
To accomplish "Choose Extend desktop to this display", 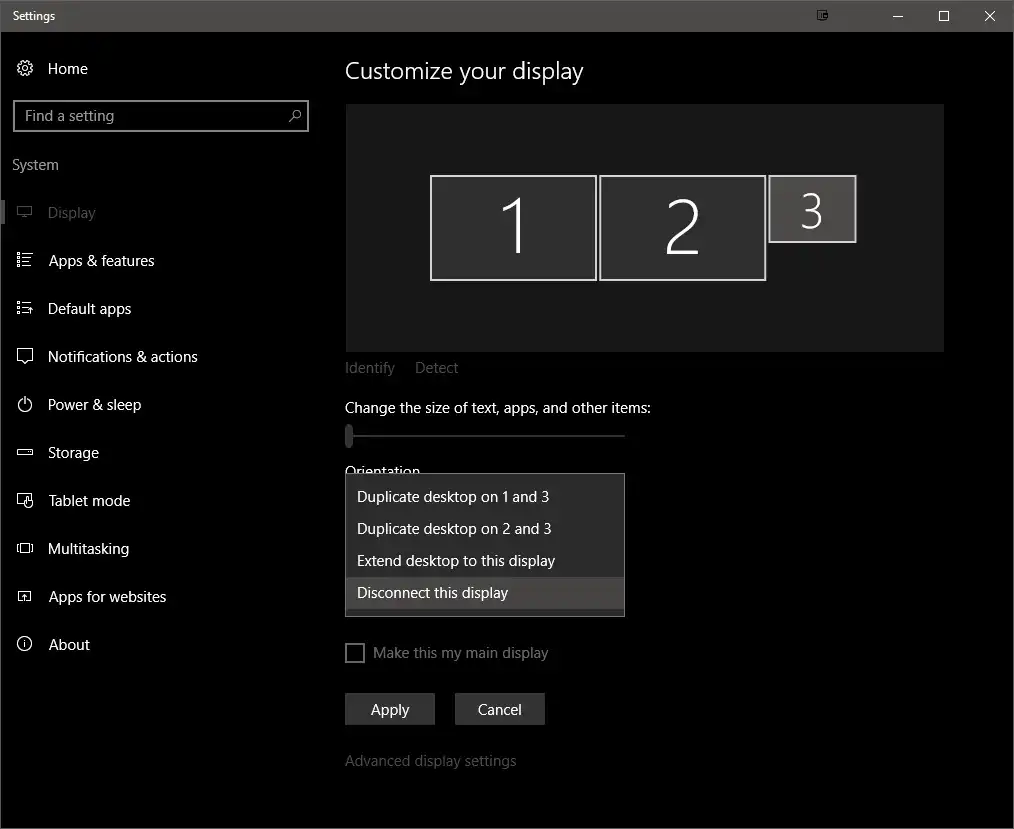I will pyautogui.click(x=455, y=560).
